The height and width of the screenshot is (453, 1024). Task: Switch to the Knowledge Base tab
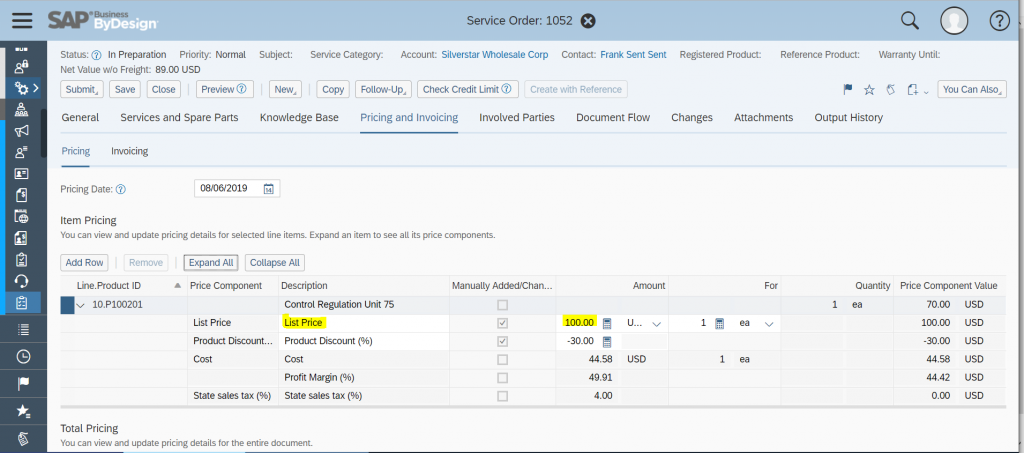click(299, 117)
